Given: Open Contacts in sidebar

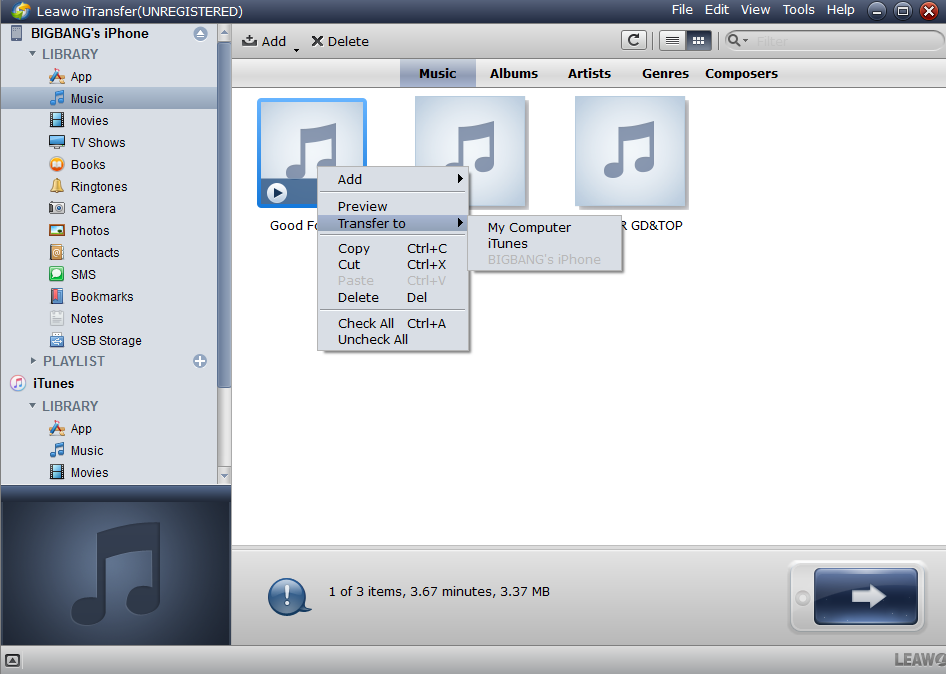Looking at the screenshot, I should (95, 253).
